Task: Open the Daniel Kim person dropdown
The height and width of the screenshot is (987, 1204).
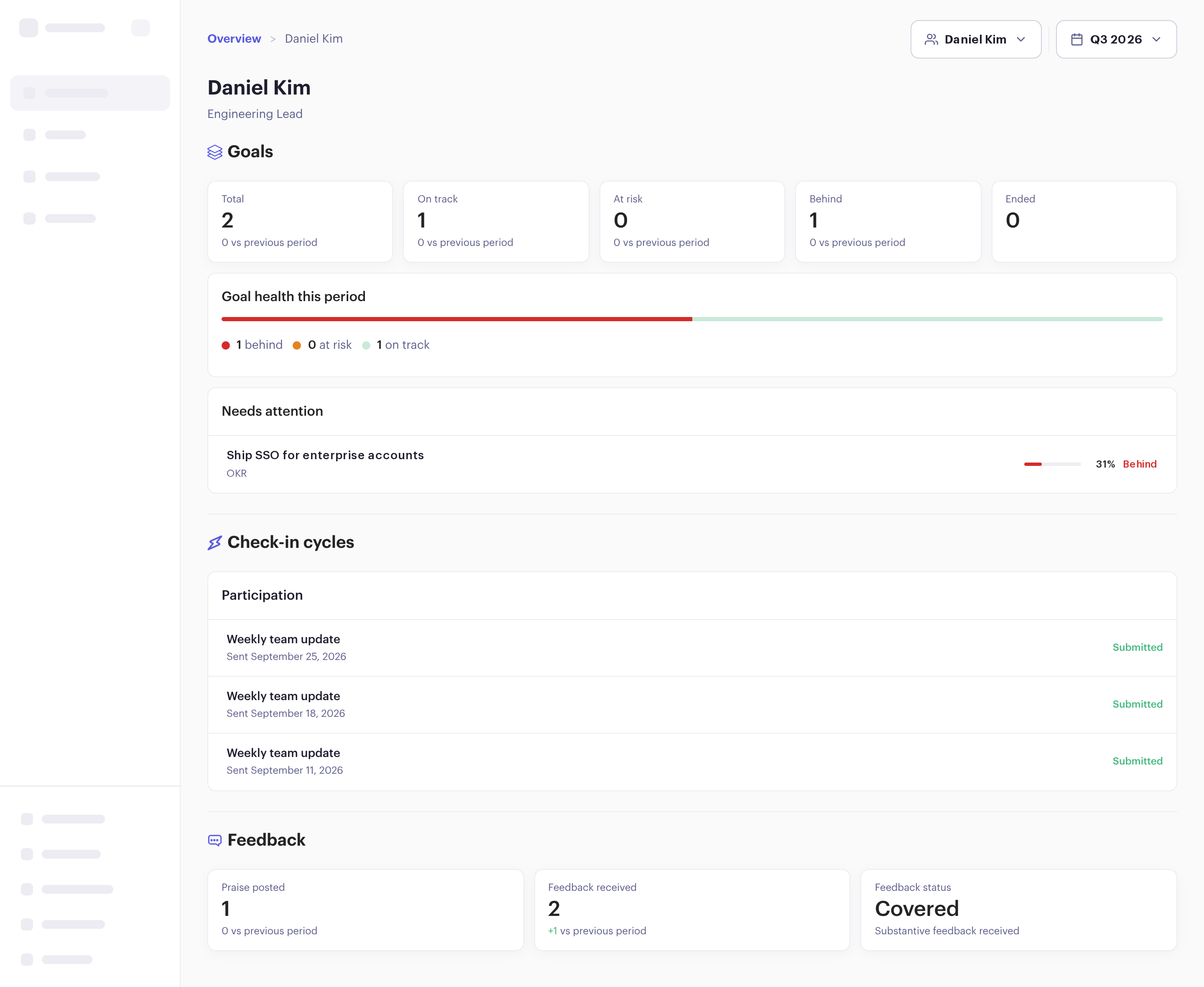Action: click(976, 39)
